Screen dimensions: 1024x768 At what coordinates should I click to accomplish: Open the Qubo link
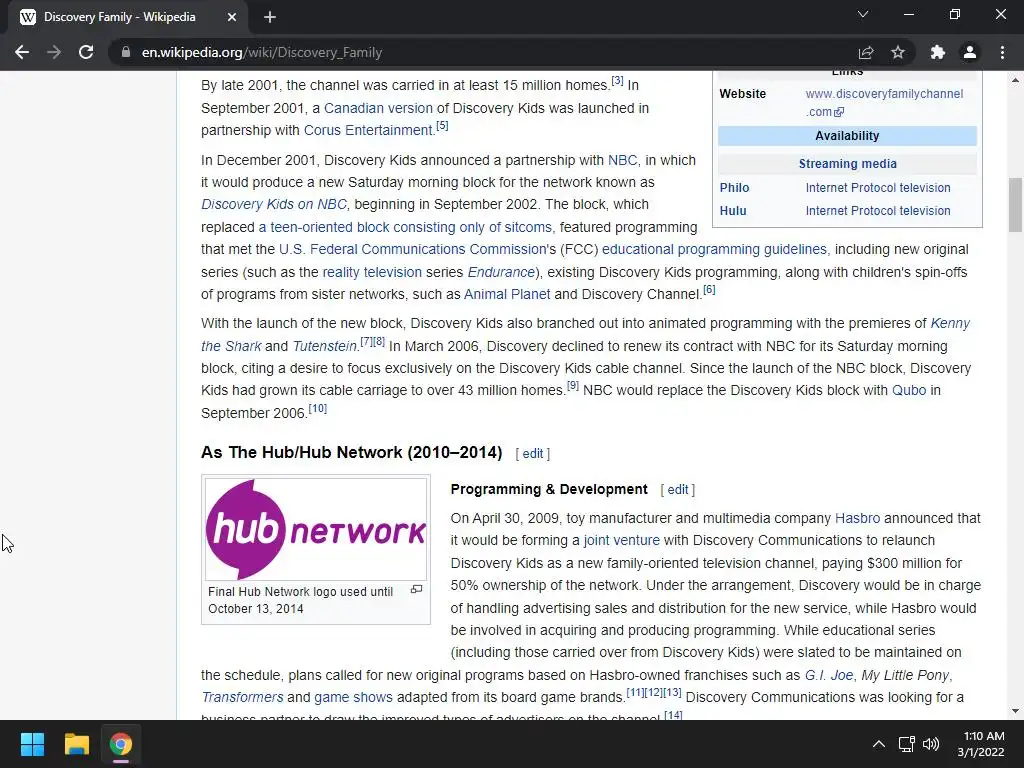(909, 391)
